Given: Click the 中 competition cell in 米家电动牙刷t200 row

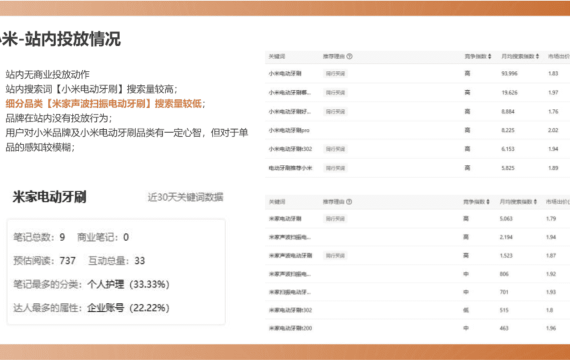Looking at the screenshot, I should click(x=466, y=328).
